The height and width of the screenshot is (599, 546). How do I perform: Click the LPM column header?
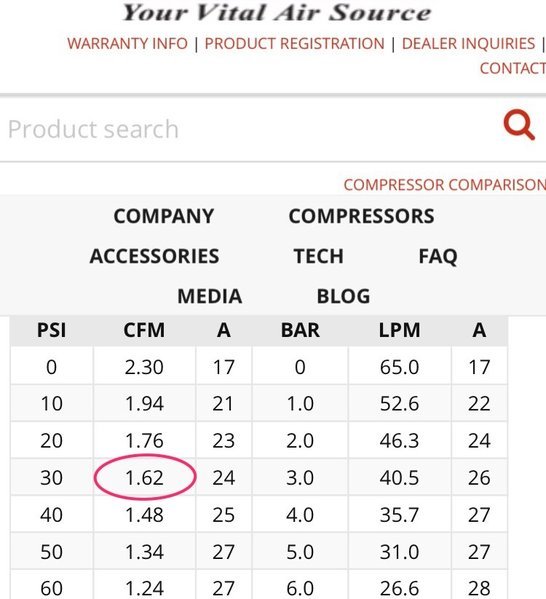[x=400, y=330]
